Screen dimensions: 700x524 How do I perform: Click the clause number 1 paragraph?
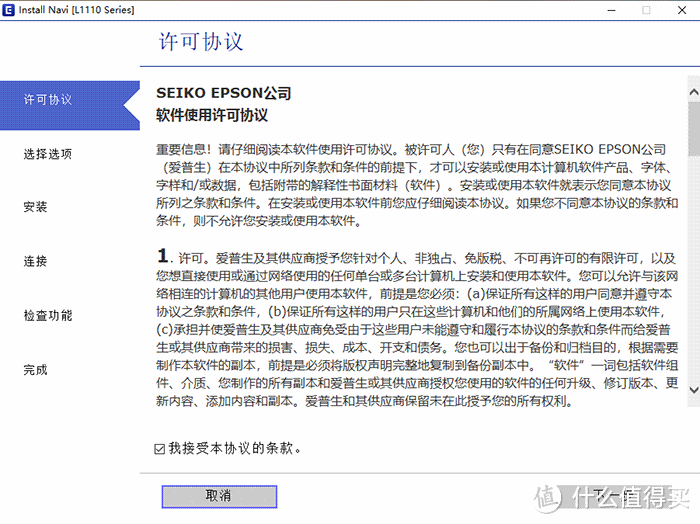[417, 328]
